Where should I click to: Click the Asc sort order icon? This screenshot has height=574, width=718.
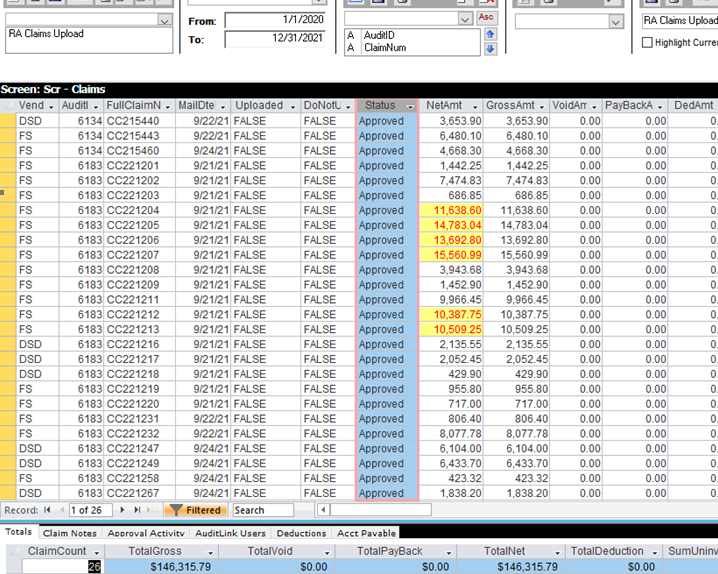[489, 18]
